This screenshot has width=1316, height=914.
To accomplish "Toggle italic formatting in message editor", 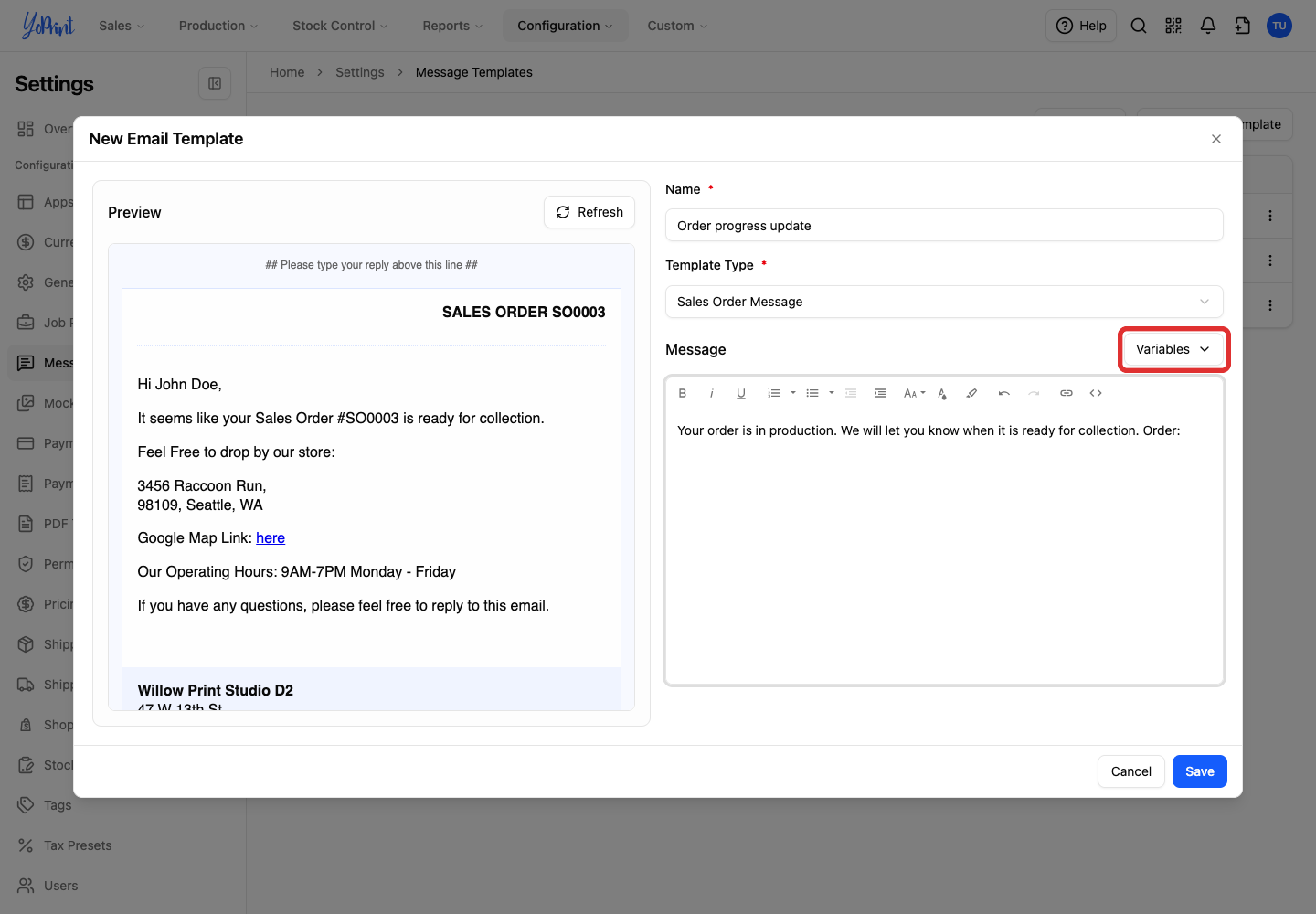I will pos(712,393).
